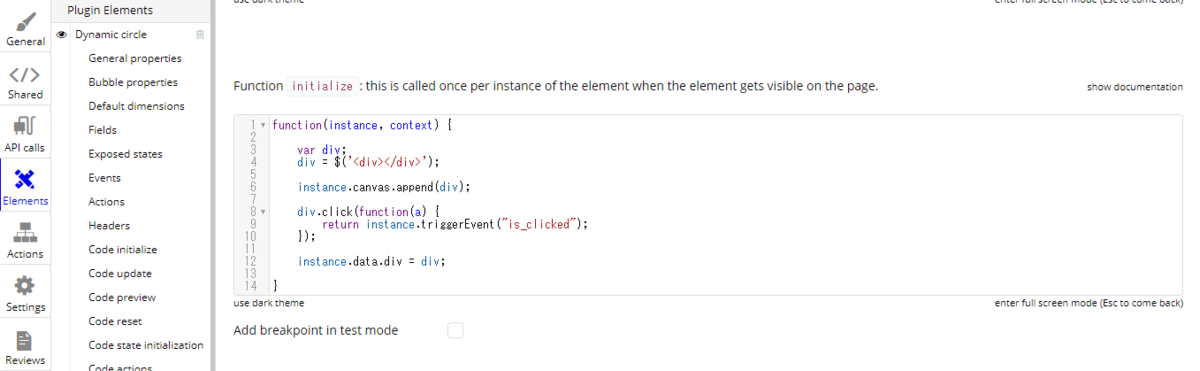Select the Dynamic circle element
Image resolution: width=1200 pixels, height=371 pixels.
111,34
